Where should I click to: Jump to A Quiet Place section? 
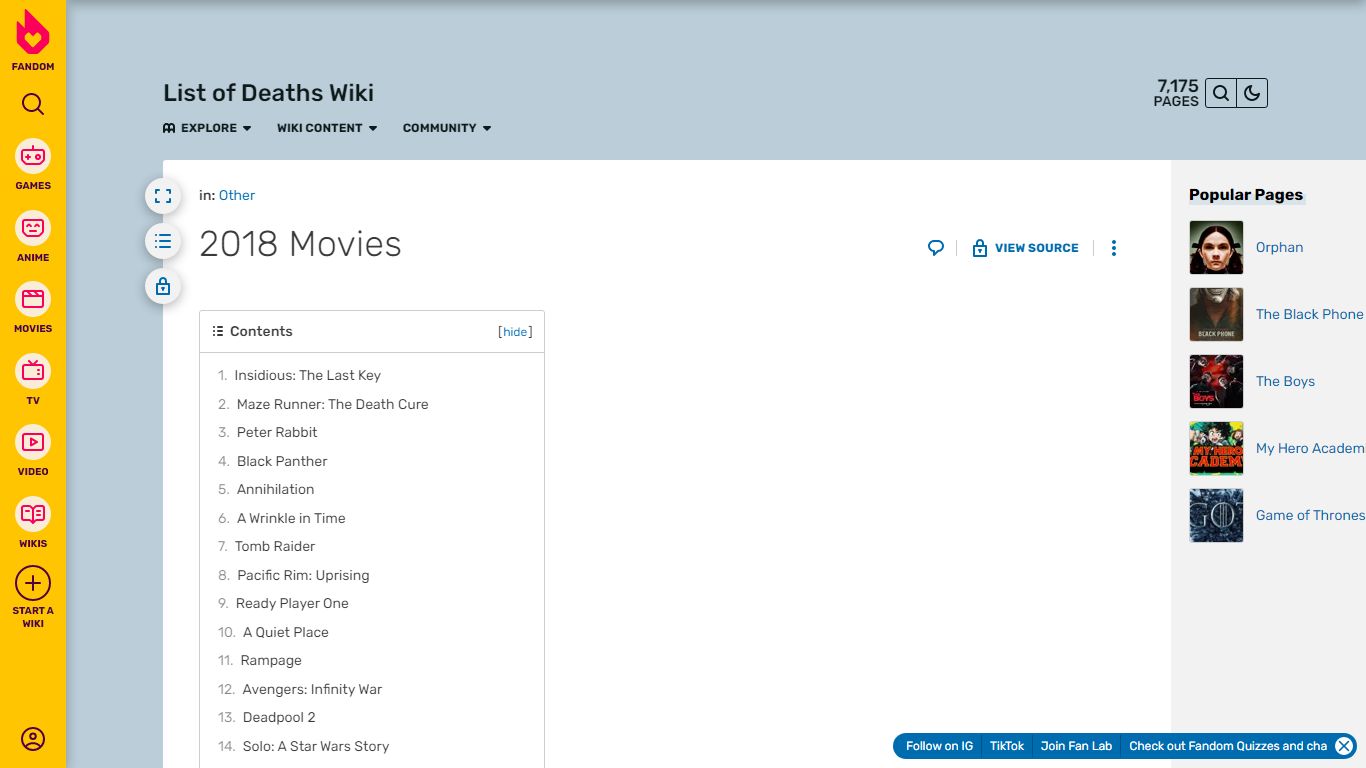pyautogui.click(x=285, y=632)
